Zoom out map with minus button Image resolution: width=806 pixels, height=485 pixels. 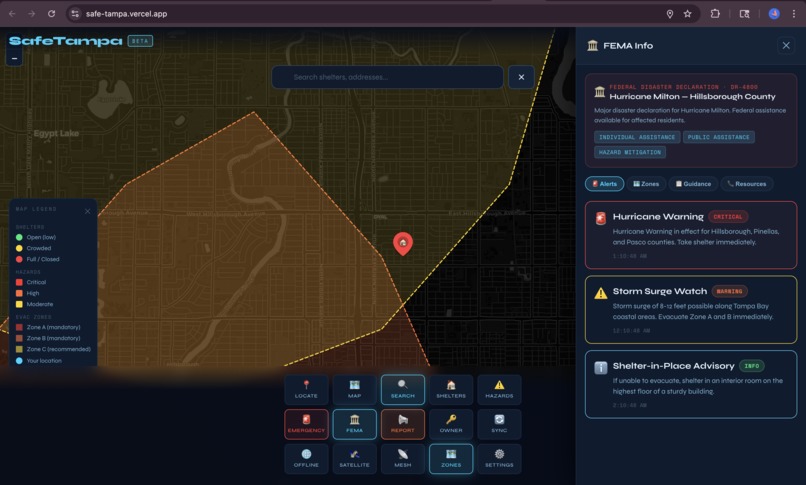click(14, 59)
